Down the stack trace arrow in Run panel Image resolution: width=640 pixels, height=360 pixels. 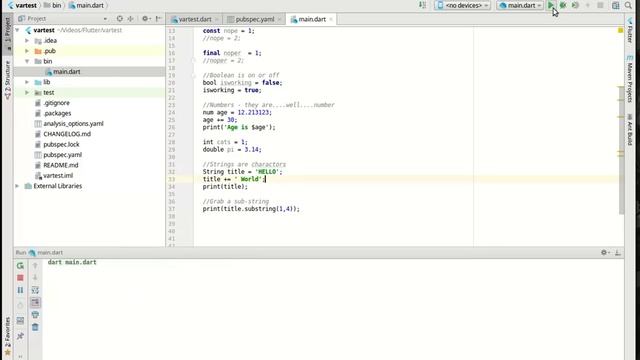35,278
